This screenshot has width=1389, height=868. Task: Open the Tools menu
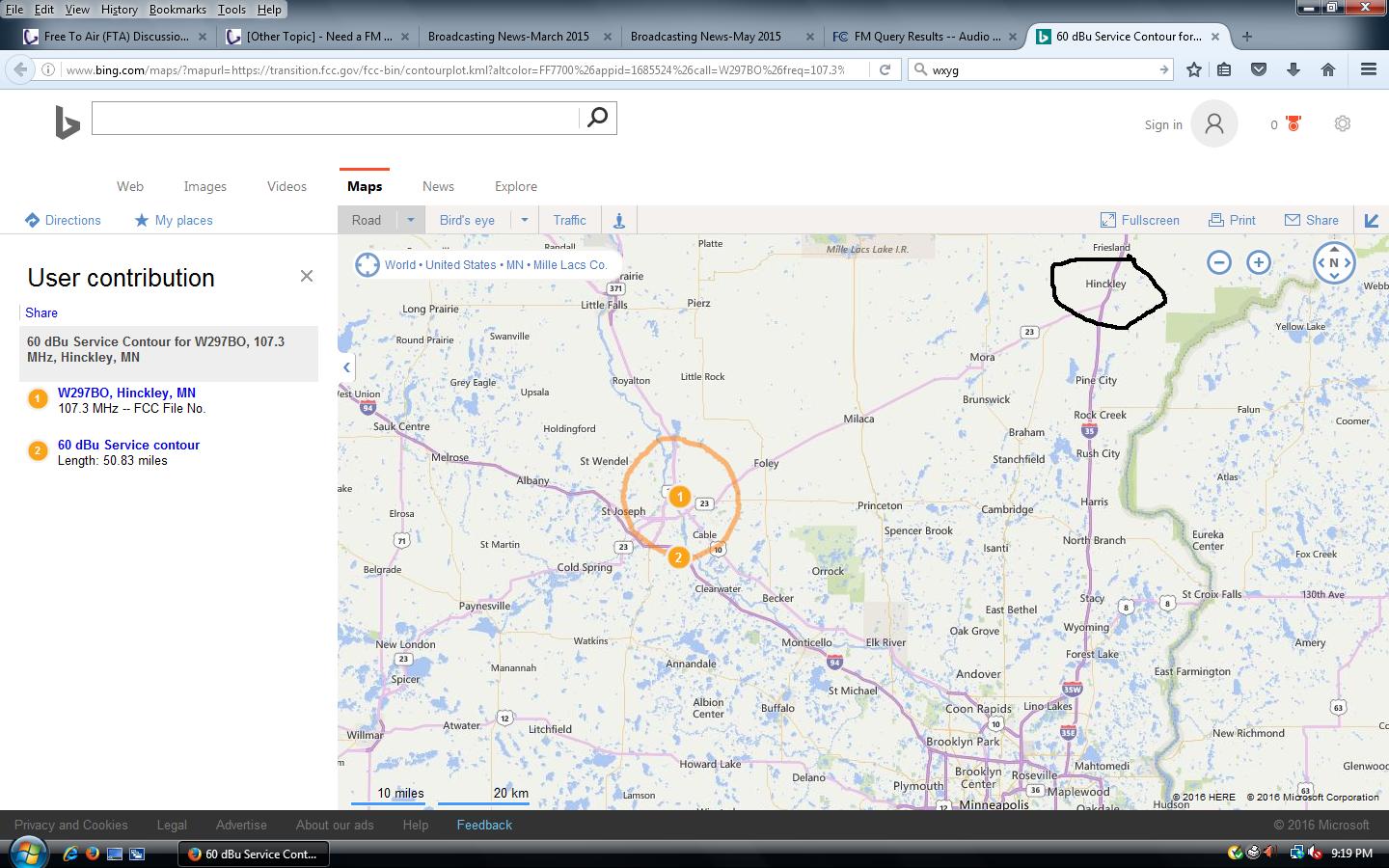click(x=231, y=9)
